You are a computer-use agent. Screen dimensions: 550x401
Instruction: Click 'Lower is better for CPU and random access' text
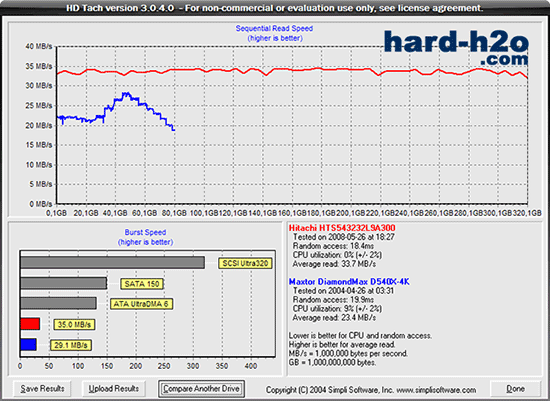pos(360,336)
